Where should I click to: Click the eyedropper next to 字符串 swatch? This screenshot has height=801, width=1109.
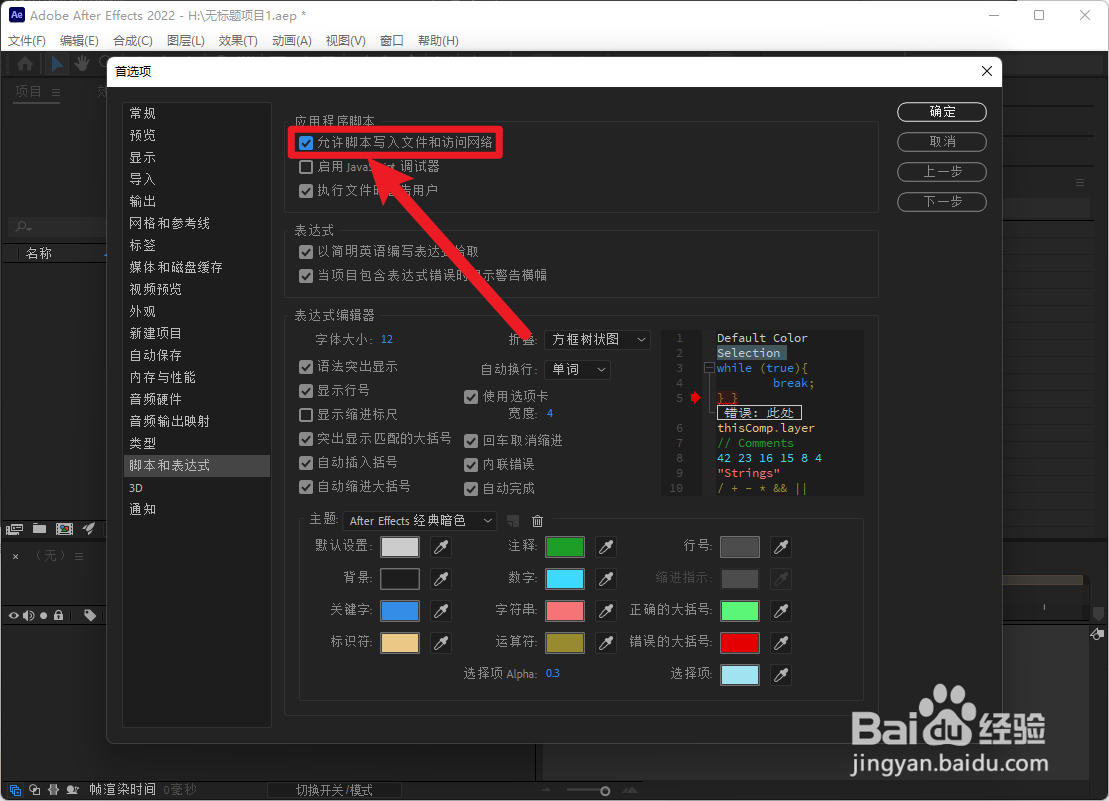click(x=605, y=611)
